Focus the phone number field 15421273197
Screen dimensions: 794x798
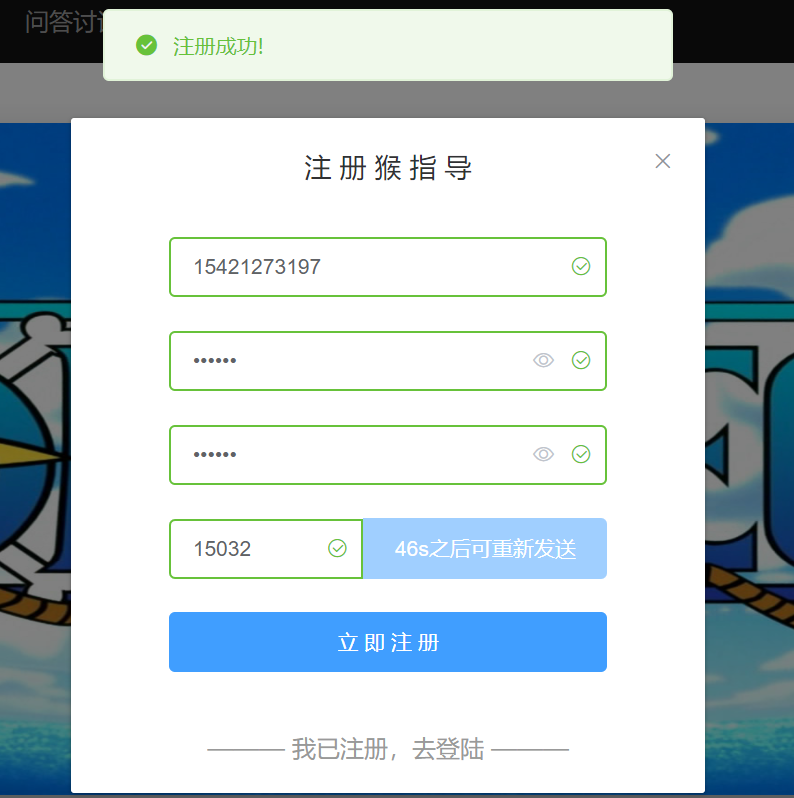click(x=388, y=267)
